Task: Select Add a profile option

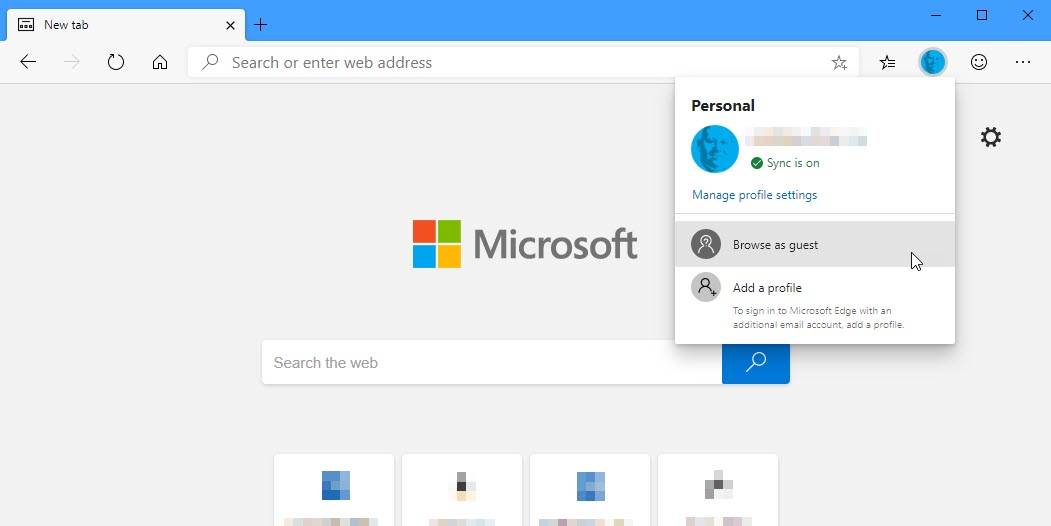Action: coord(814,302)
